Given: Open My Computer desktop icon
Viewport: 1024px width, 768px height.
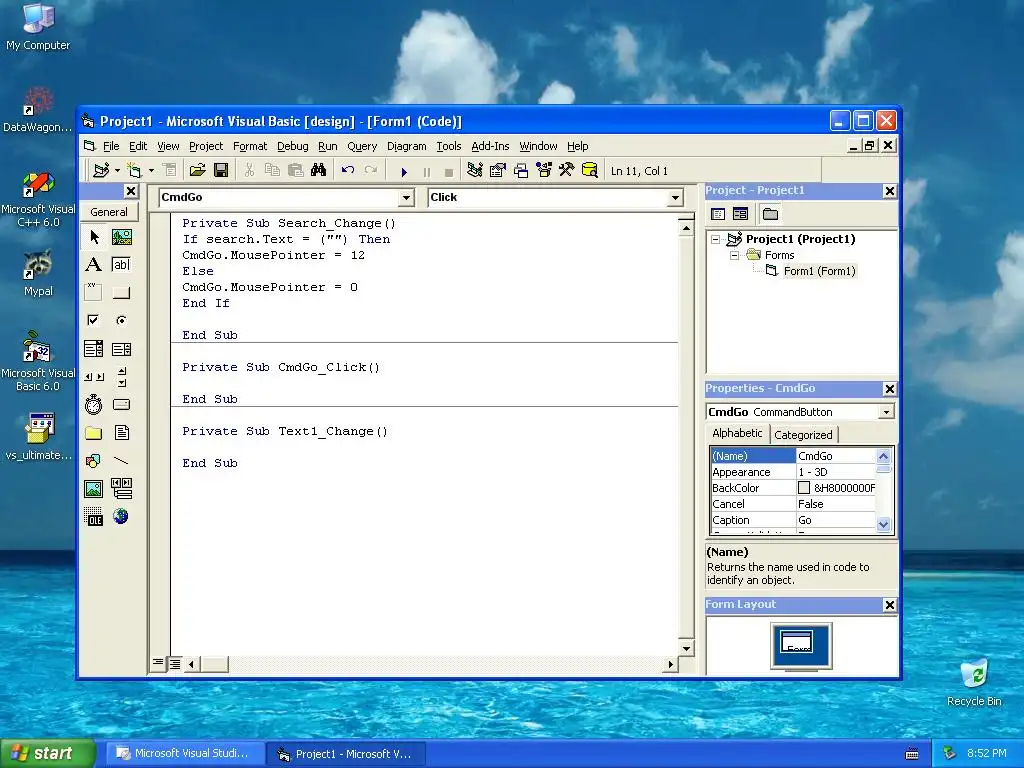Looking at the screenshot, I should 38,27.
